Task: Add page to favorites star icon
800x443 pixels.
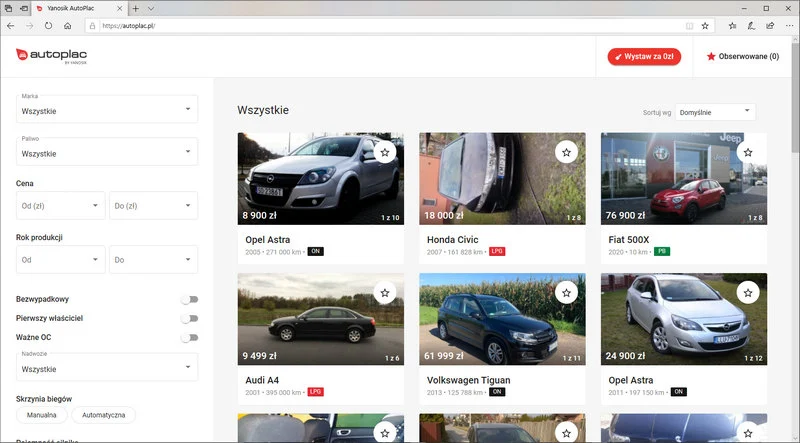Action: tap(705, 26)
